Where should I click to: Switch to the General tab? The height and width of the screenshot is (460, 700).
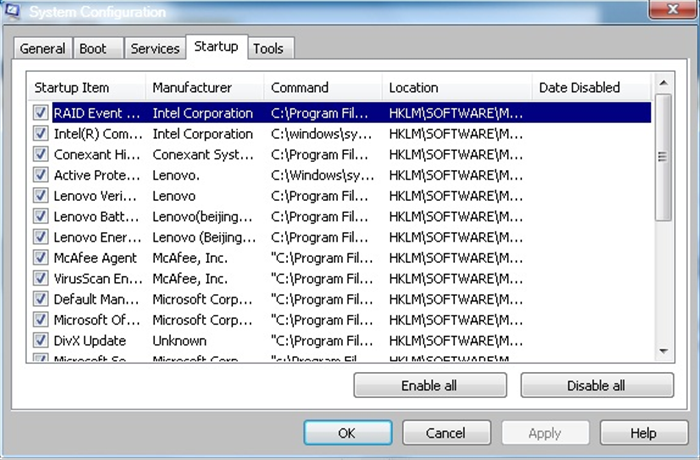[x=42, y=48]
